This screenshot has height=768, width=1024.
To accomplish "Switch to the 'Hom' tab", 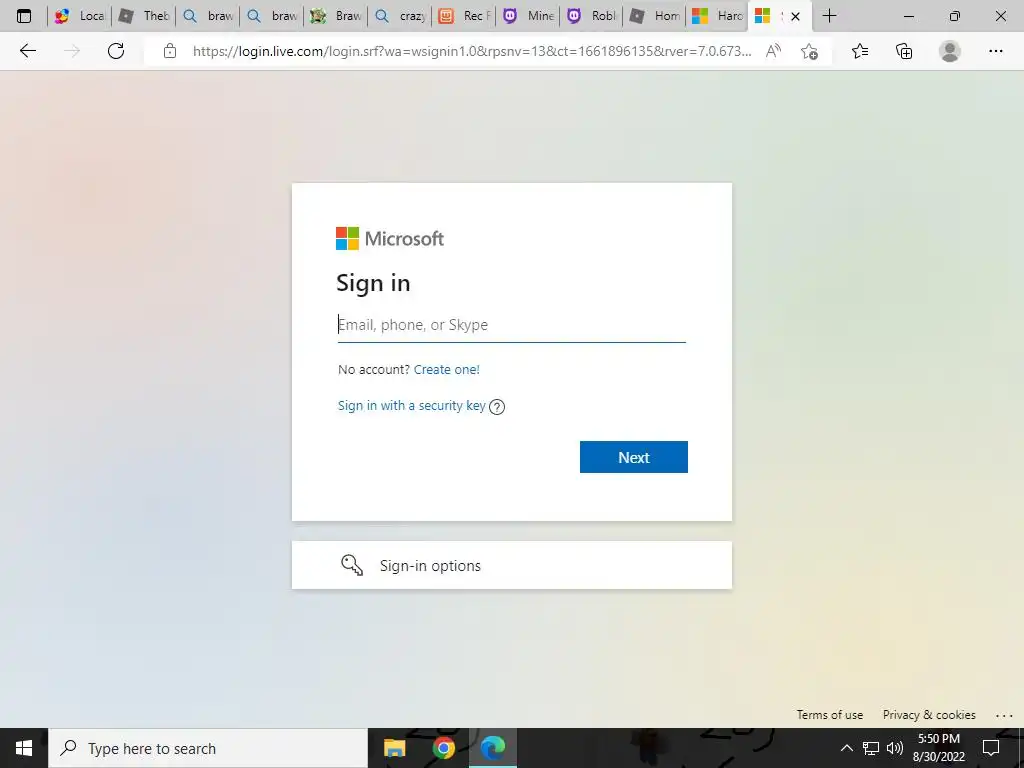I will [656, 16].
